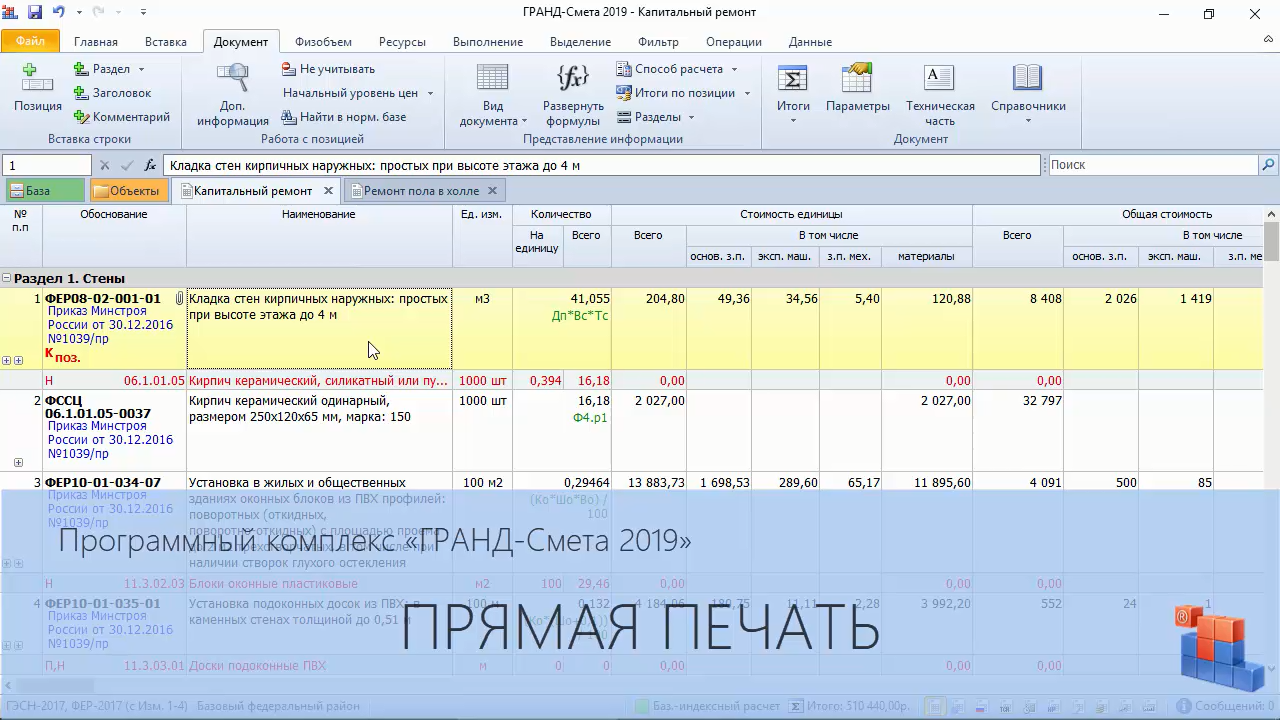Switch to the Вставка ribbon tab
This screenshot has width=1280, height=720.
pyautogui.click(x=166, y=42)
